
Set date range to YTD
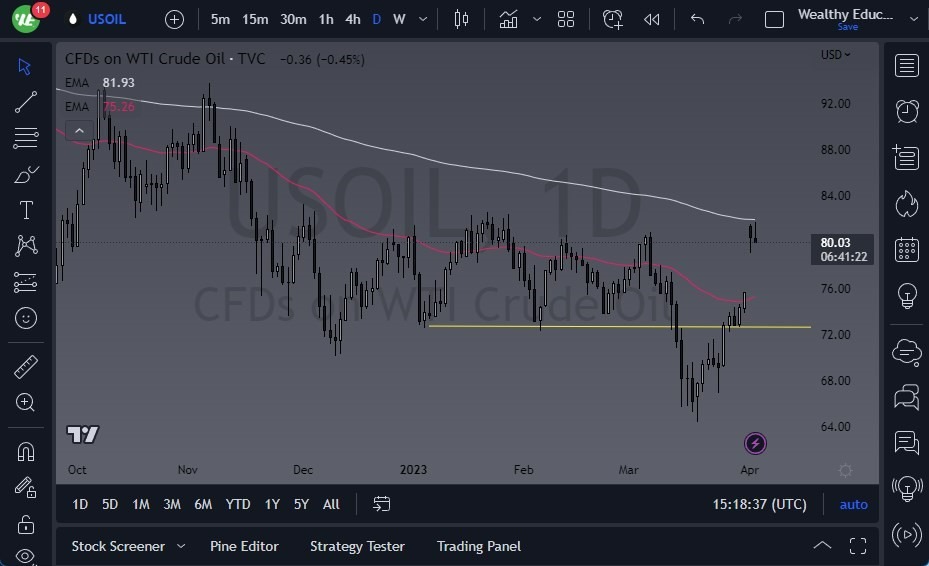(238, 504)
